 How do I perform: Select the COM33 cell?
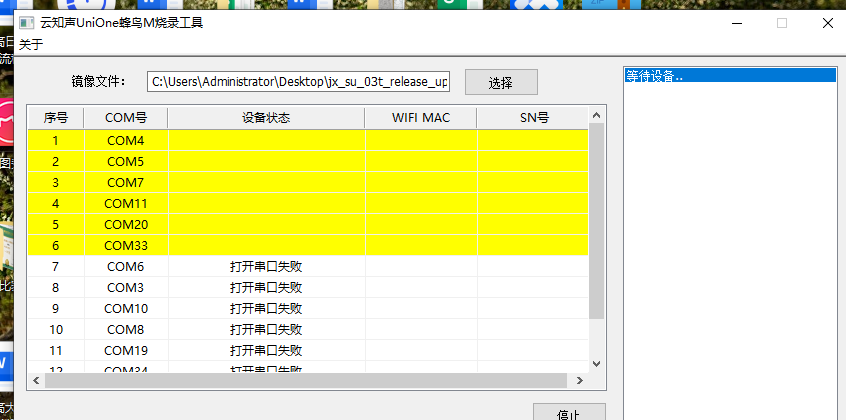coord(126,246)
